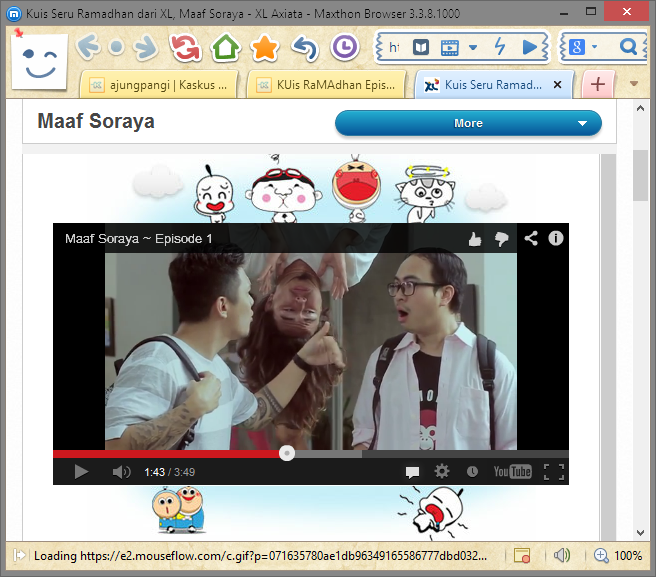Screen dimensions: 656x577
Task: Enter fullscreen on the video player
Action: pos(554,472)
